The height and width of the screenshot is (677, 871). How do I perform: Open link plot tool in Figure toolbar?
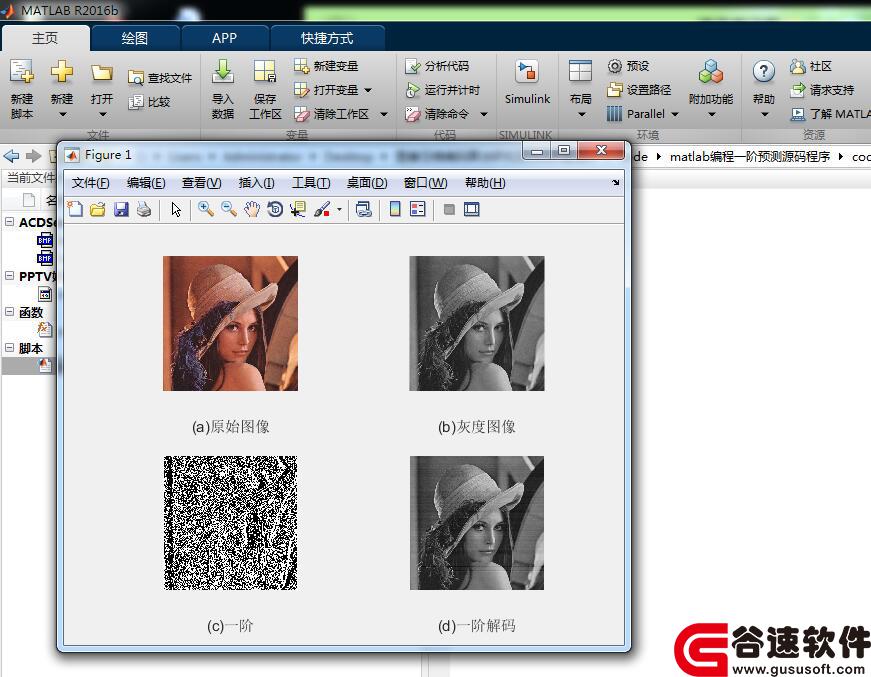[363, 209]
